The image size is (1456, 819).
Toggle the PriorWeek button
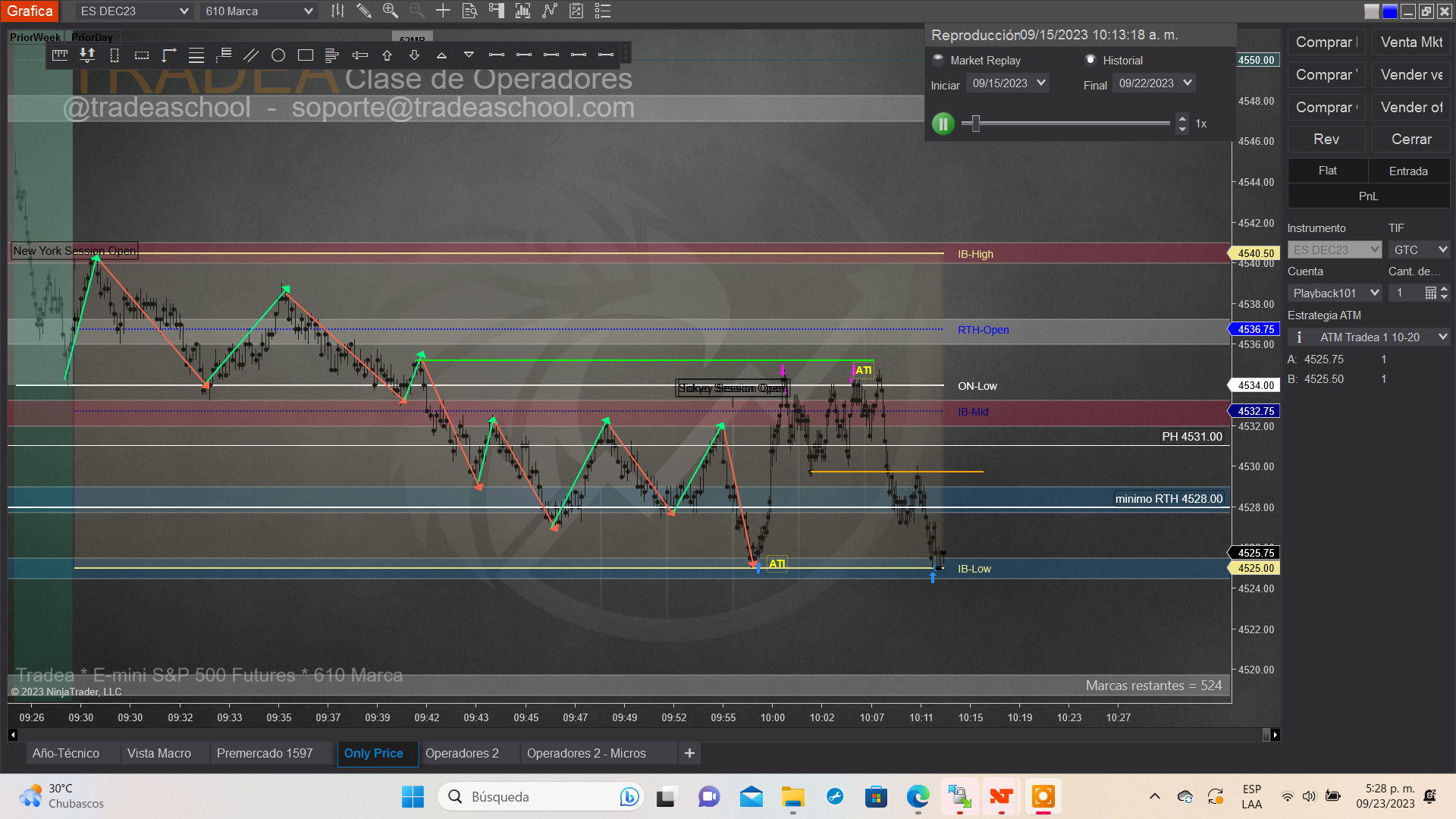pos(35,37)
